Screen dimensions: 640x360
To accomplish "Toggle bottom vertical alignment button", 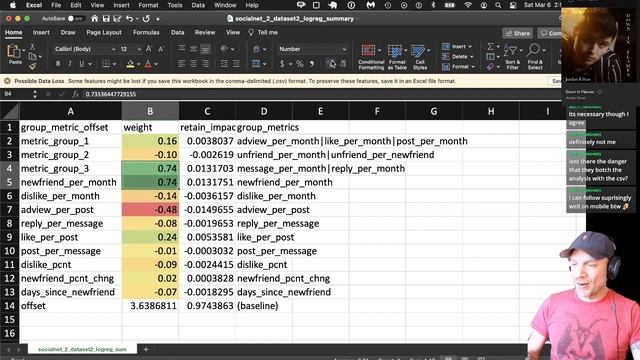I will [x=205, y=49].
